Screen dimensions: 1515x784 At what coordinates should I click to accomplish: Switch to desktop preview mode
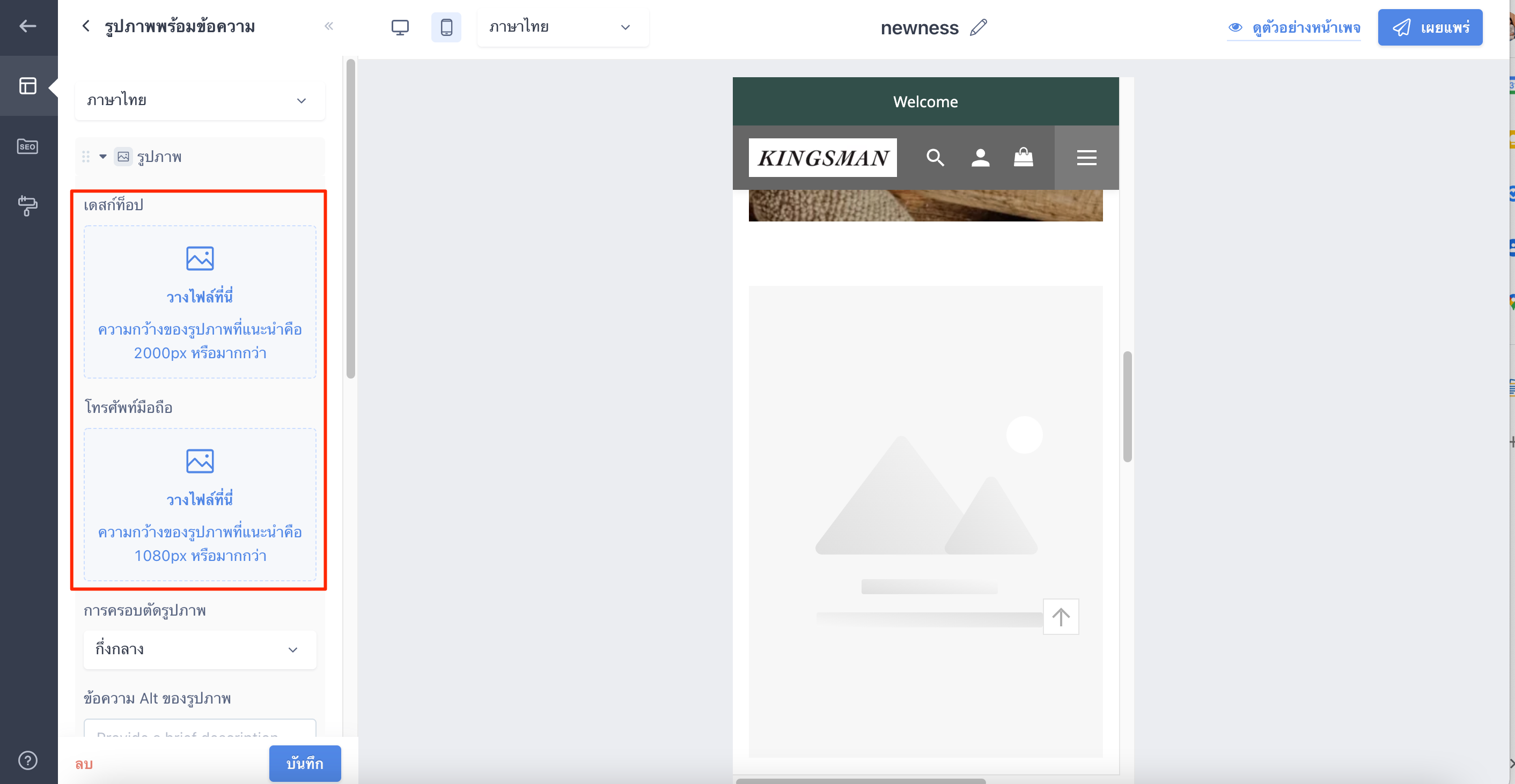coord(400,27)
